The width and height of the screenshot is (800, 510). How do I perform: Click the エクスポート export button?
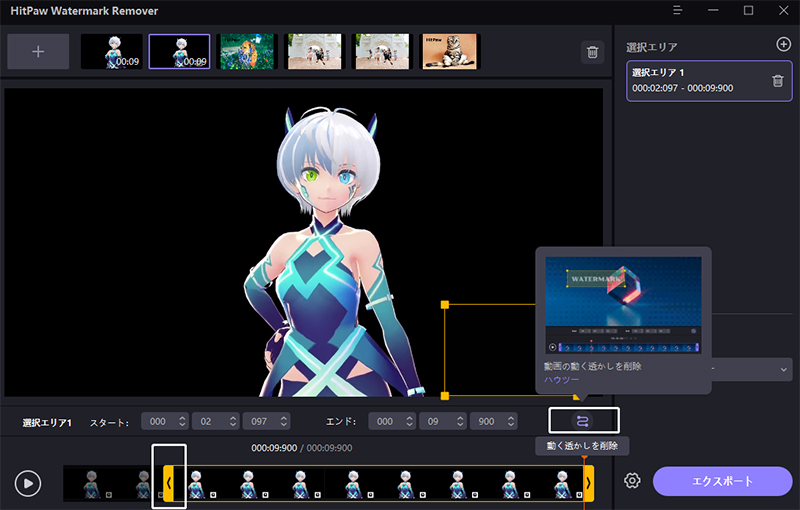pyautogui.click(x=722, y=481)
